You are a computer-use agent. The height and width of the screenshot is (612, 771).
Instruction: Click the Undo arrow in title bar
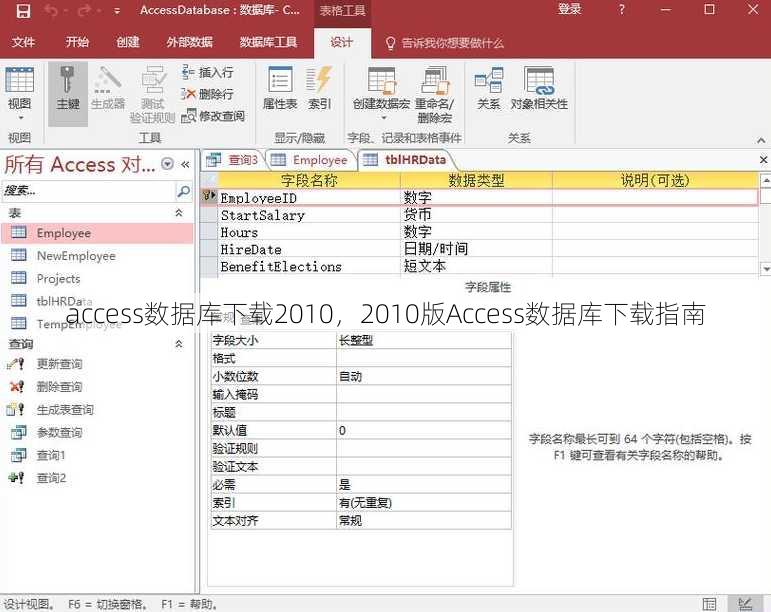tap(51, 10)
